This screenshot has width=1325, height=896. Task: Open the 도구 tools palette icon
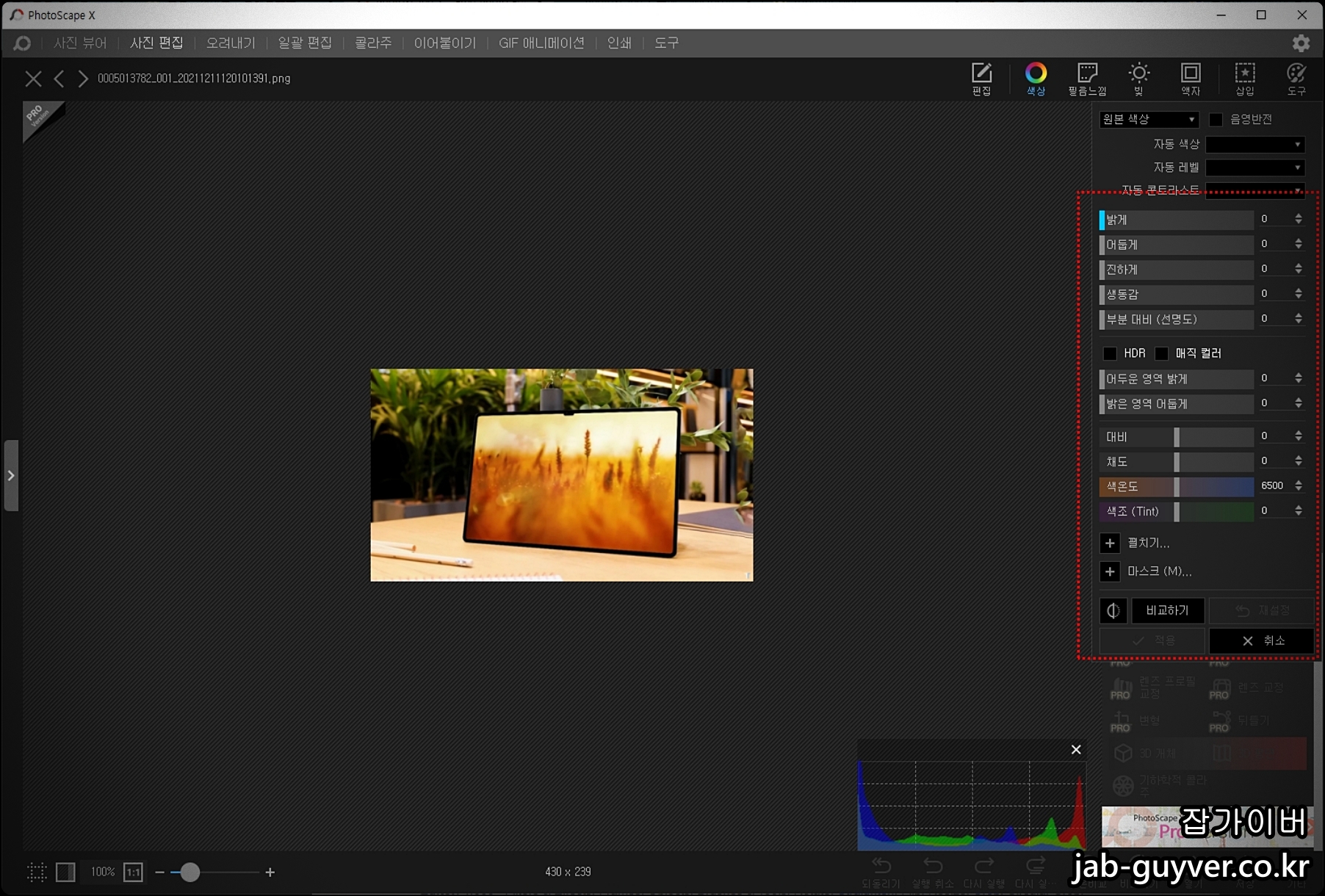coord(1296,79)
